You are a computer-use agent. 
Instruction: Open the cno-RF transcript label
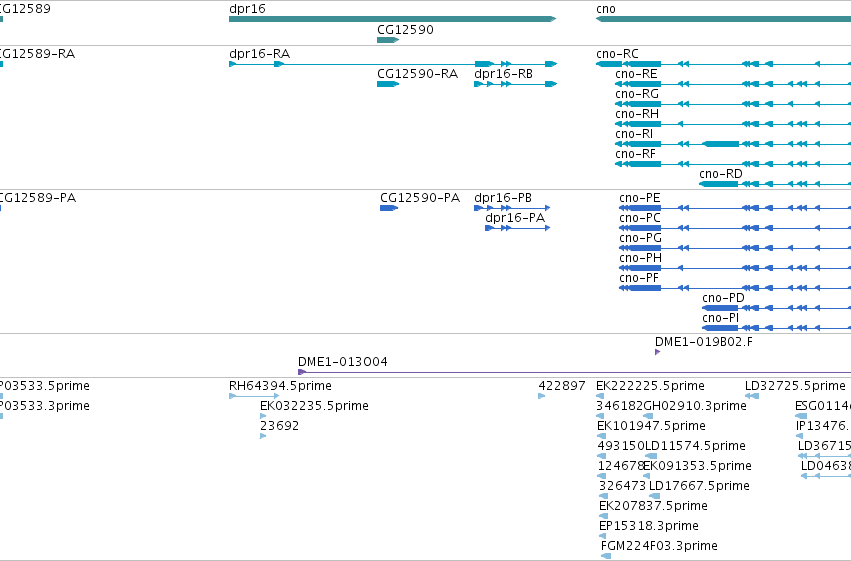(x=636, y=154)
